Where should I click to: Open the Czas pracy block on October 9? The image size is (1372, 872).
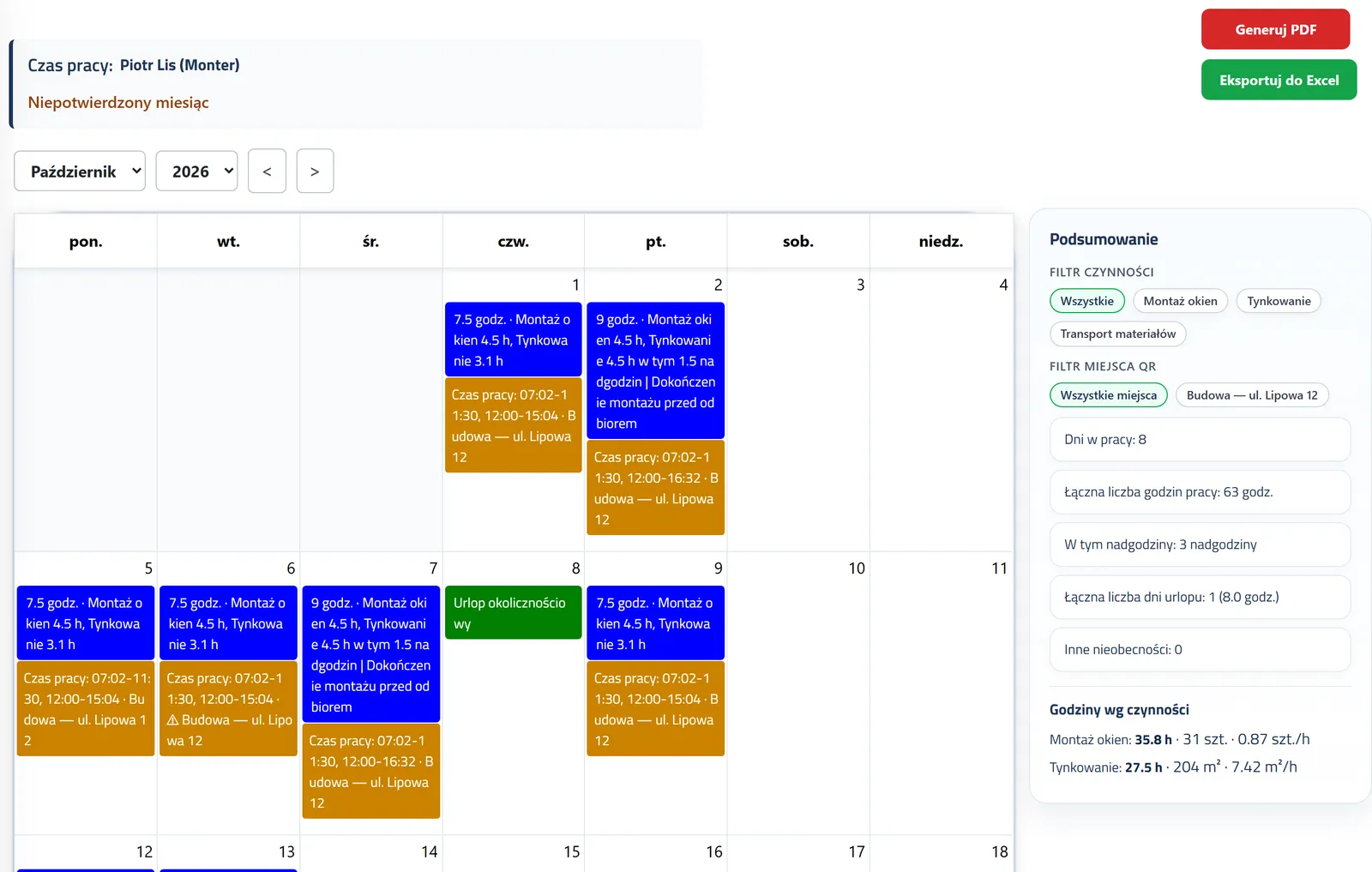655,709
